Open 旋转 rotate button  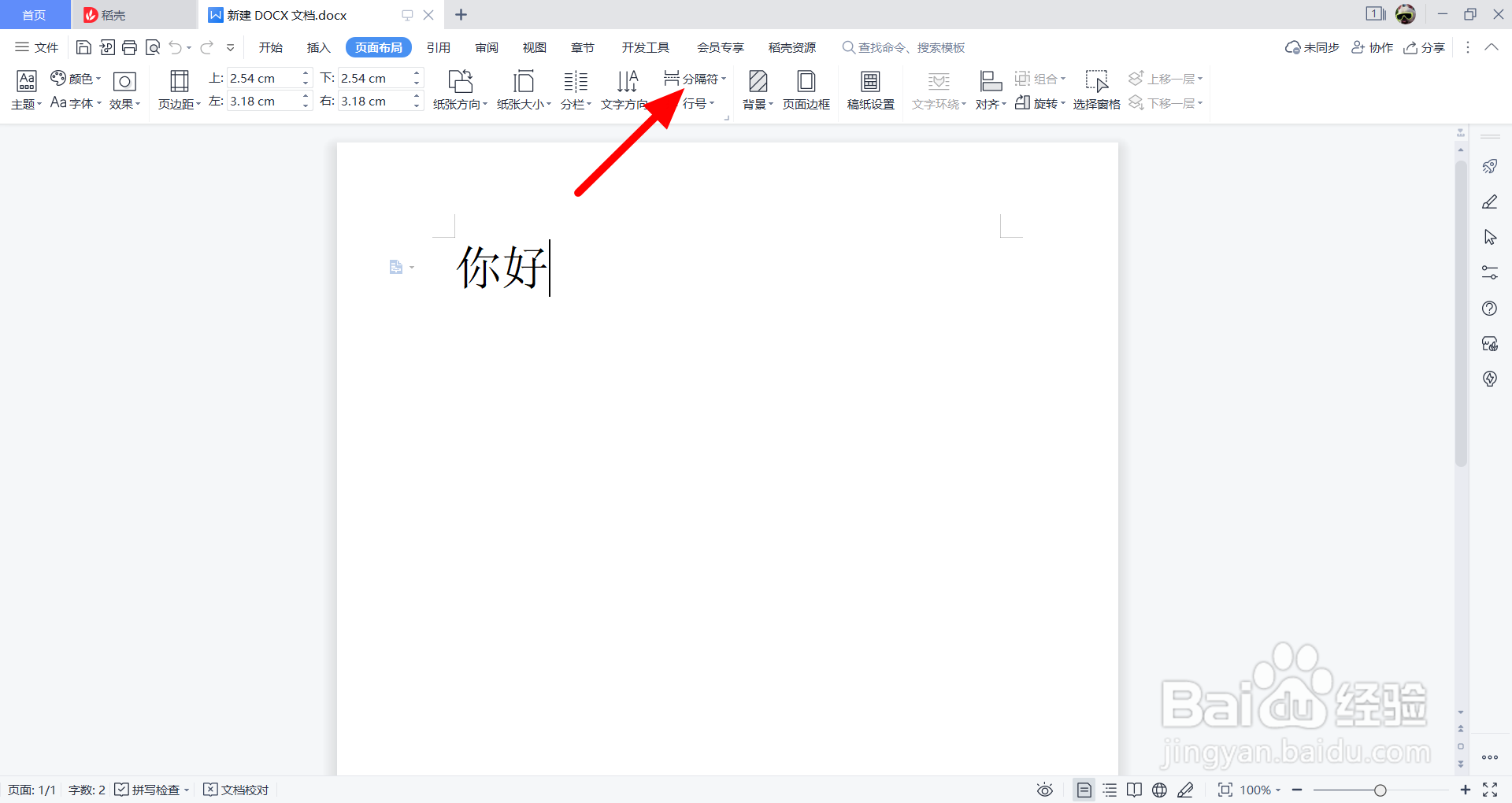pyautogui.click(x=1039, y=103)
